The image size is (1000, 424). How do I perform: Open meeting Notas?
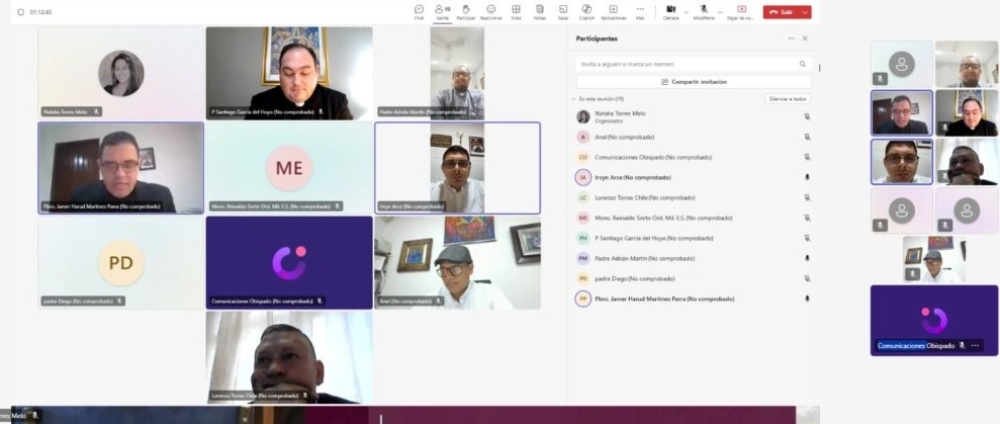click(x=540, y=11)
